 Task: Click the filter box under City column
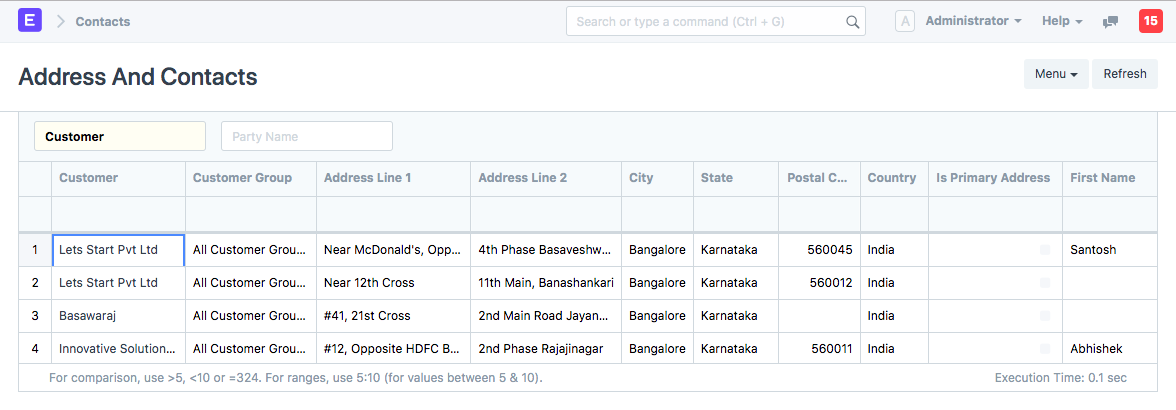click(x=657, y=214)
